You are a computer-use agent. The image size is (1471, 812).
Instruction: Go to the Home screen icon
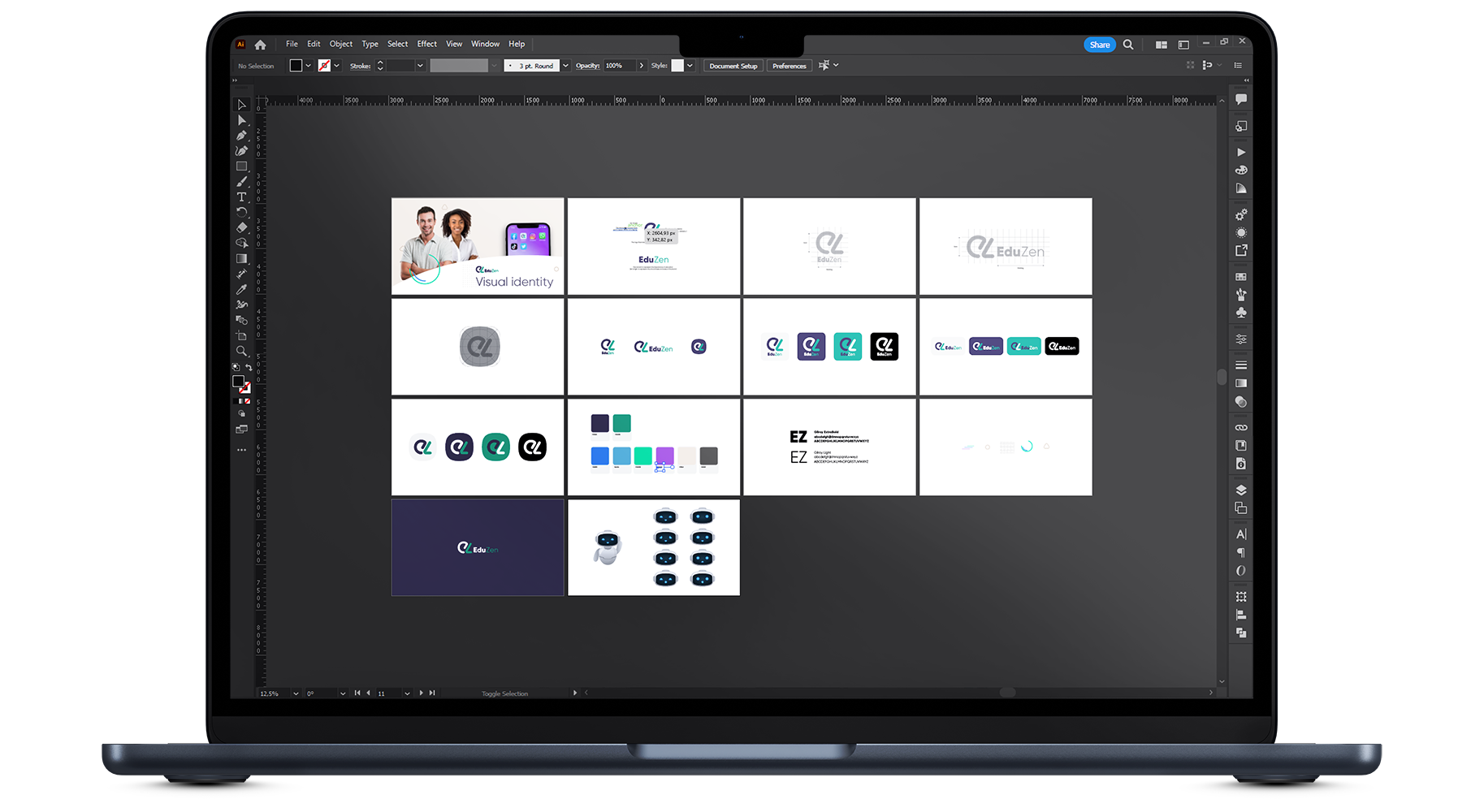(260, 45)
